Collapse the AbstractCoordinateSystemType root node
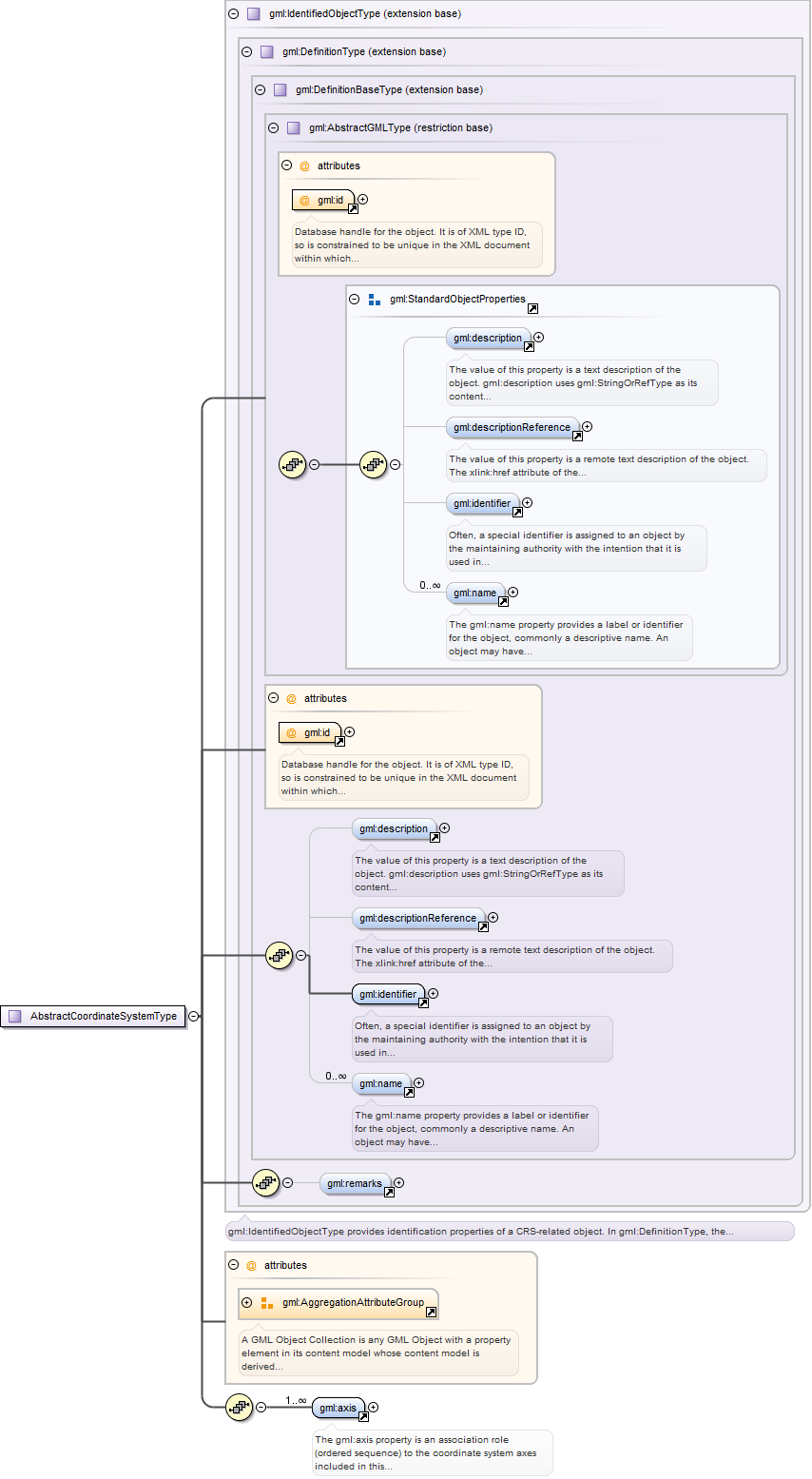812x1479 pixels. click(193, 1016)
